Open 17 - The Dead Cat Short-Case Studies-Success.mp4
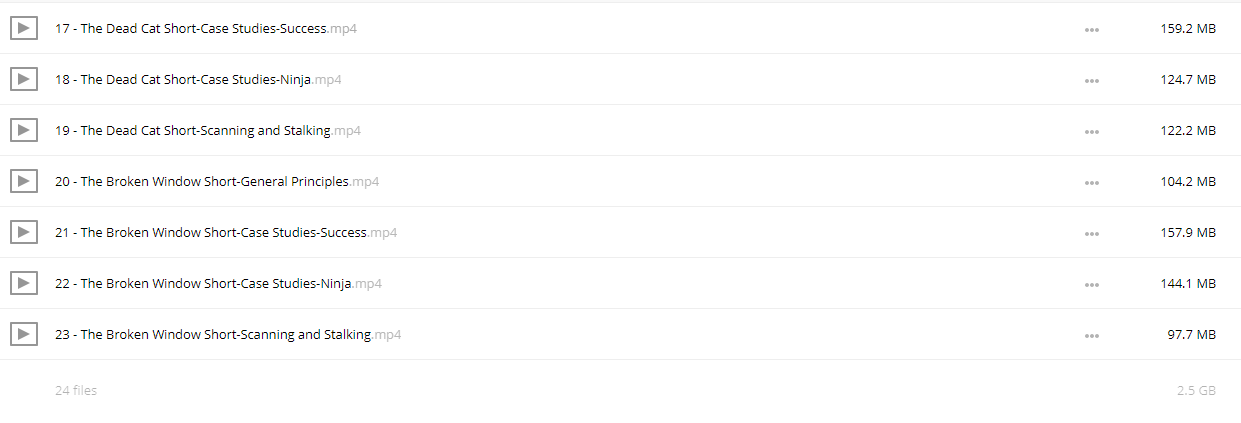1241x423 pixels. tap(206, 29)
